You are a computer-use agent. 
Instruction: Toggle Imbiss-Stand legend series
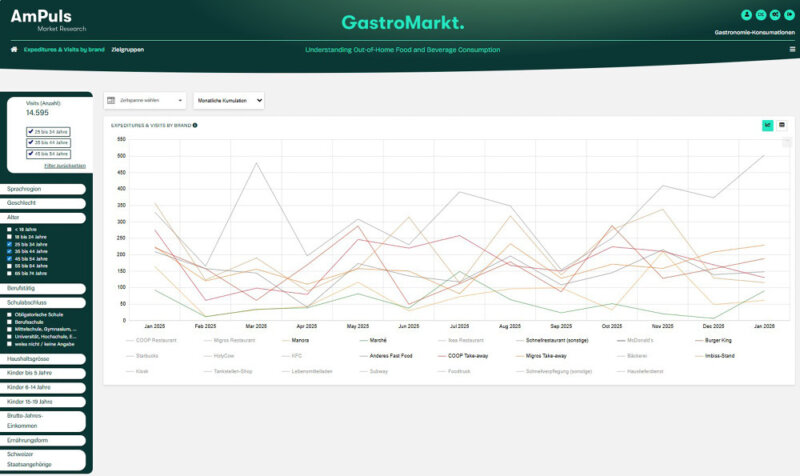pyautogui.click(x=715, y=356)
